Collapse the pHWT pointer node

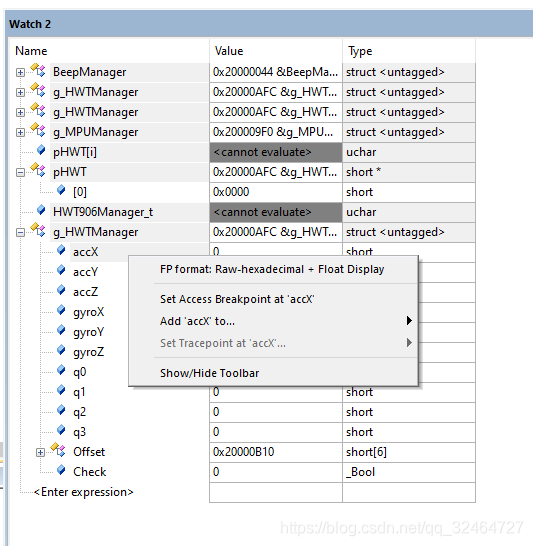[21, 172]
